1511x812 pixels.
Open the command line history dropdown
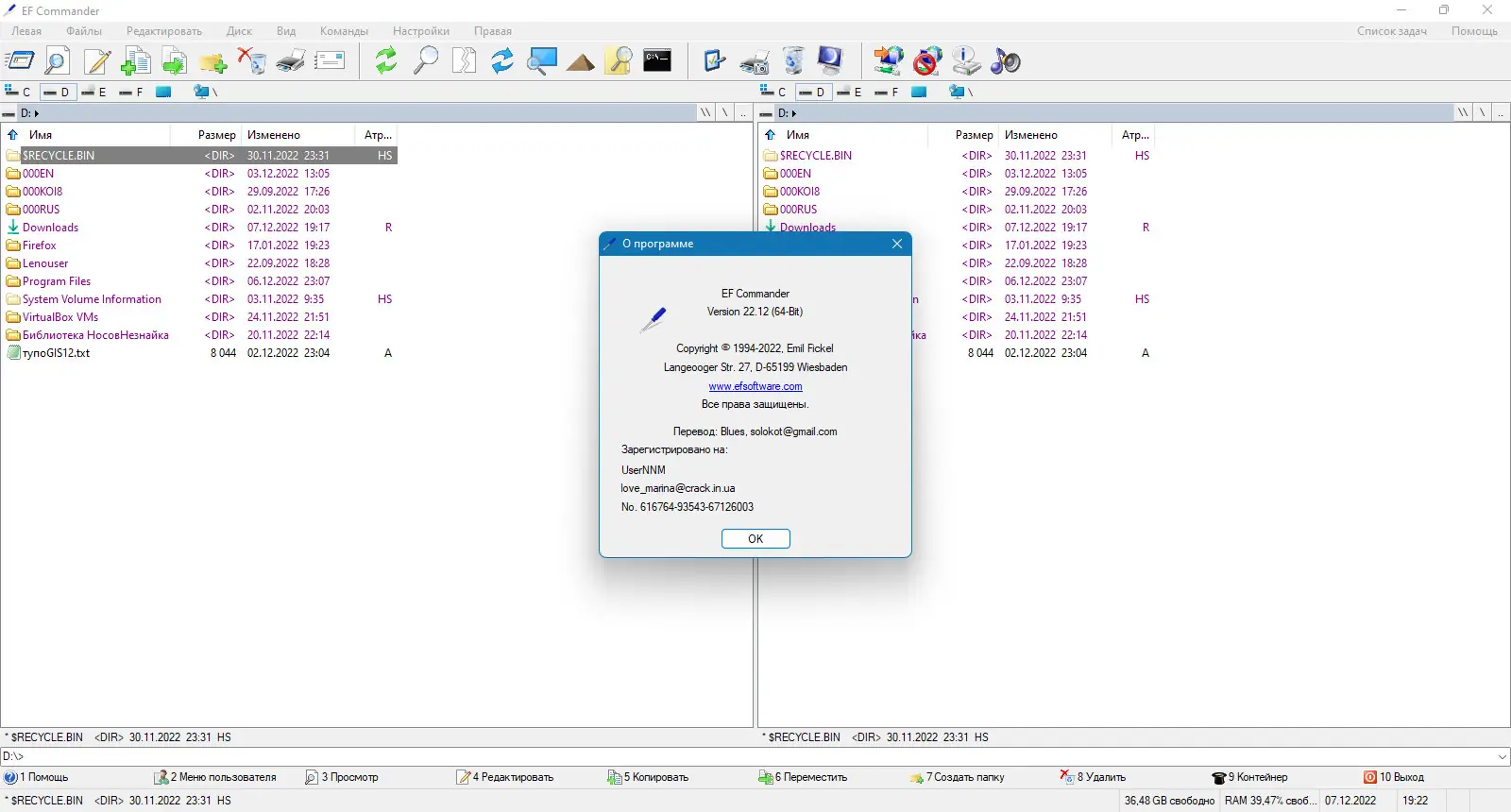point(1503,756)
